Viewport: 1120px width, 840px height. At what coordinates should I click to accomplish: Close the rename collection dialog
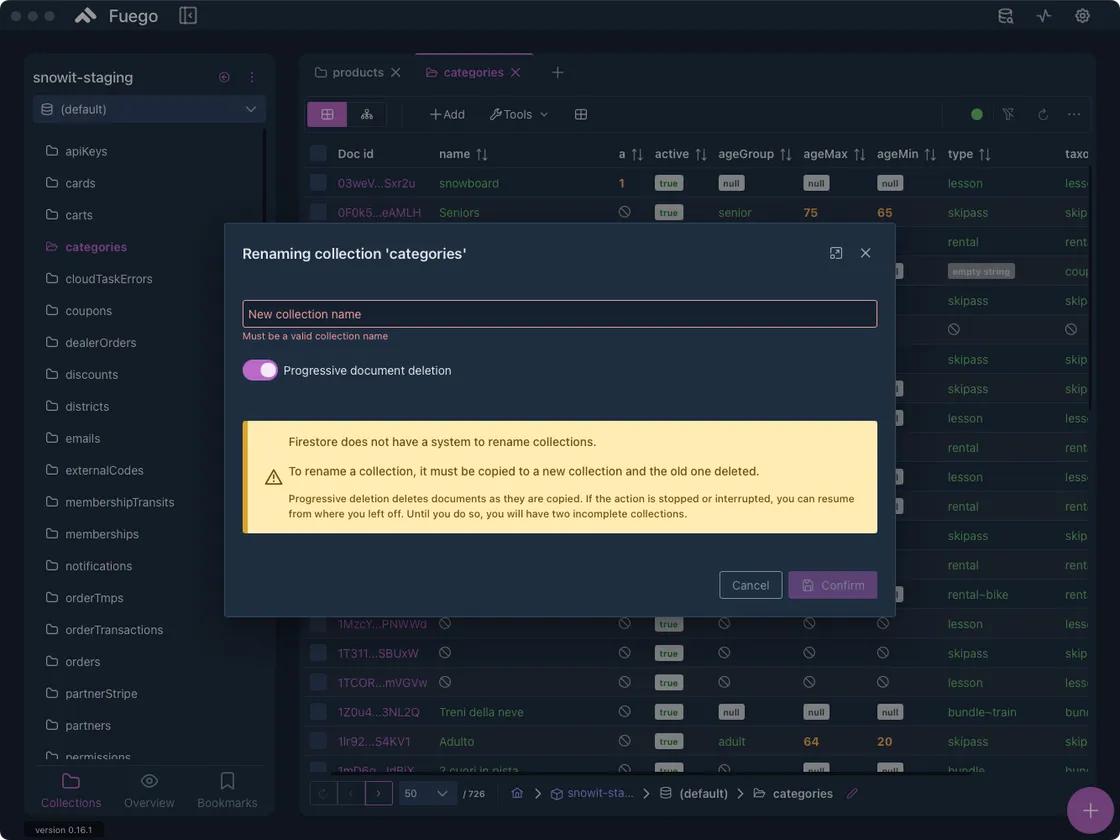[x=865, y=253]
